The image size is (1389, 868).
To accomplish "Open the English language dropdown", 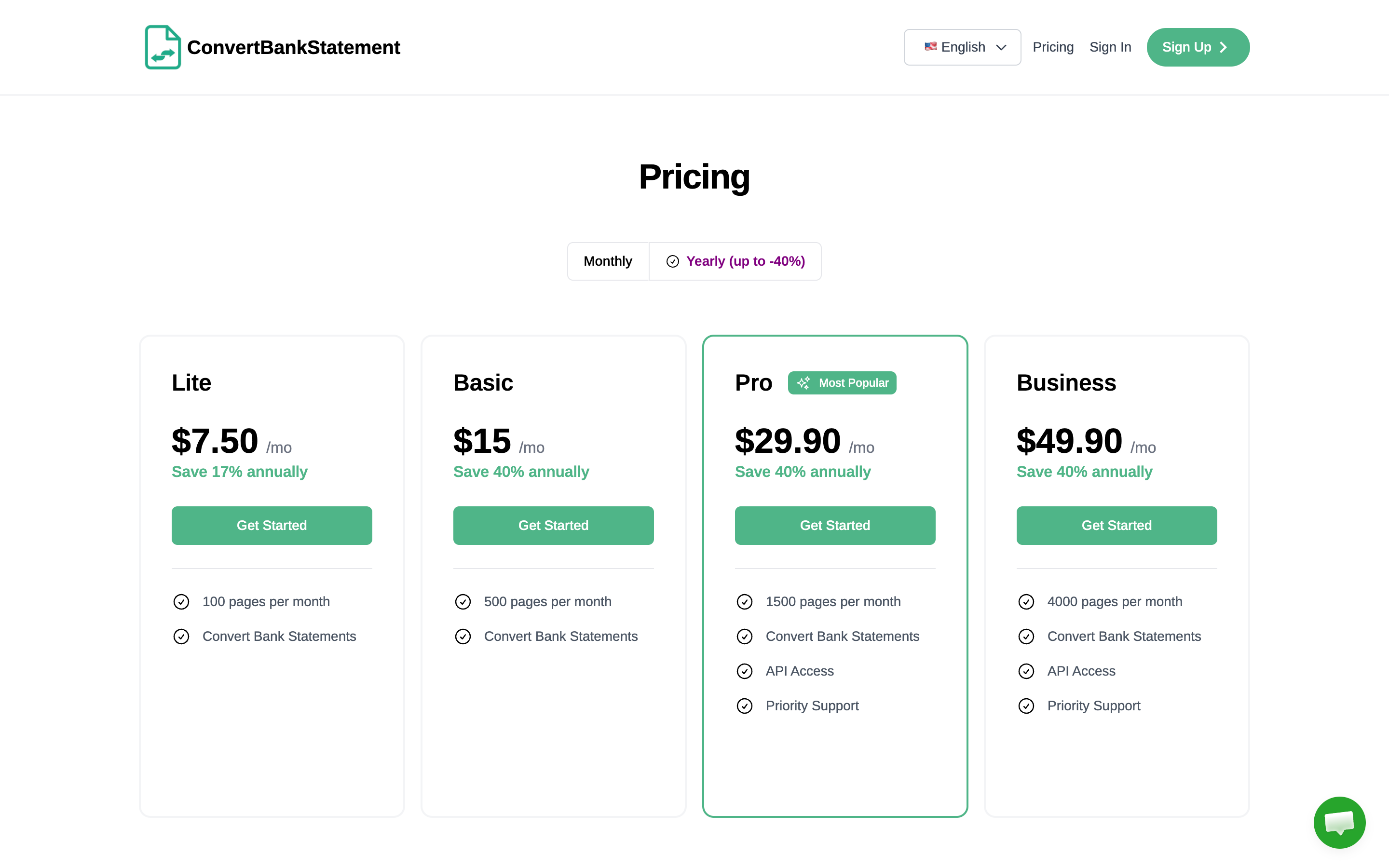I will [962, 47].
